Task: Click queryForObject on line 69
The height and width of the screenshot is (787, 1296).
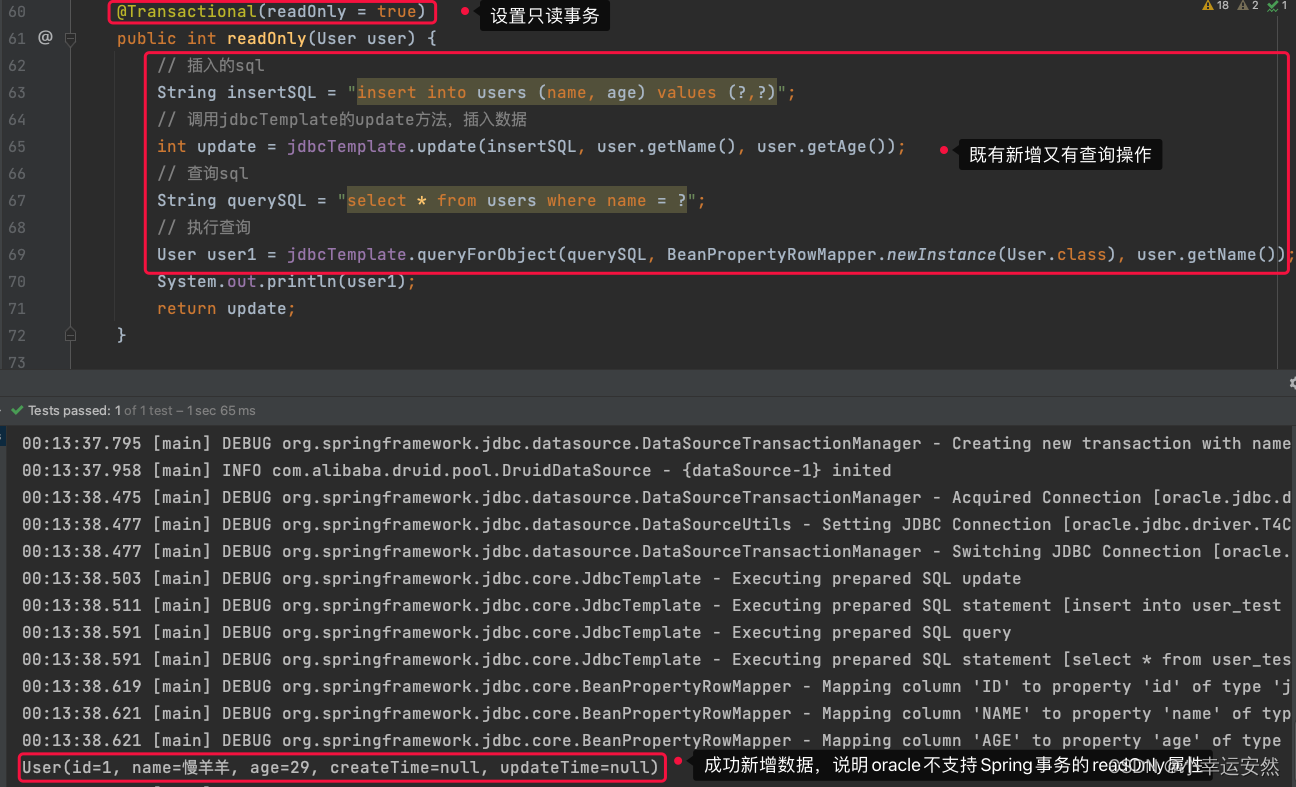Action: click(488, 254)
